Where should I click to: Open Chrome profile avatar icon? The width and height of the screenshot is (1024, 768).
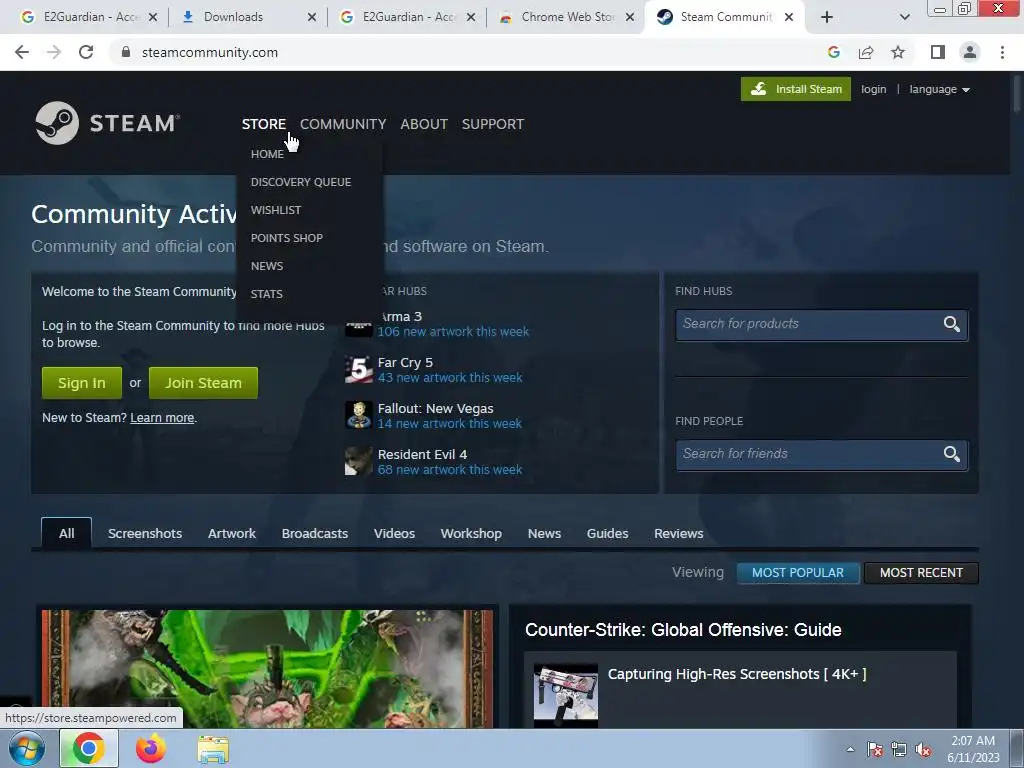pyautogui.click(x=970, y=52)
